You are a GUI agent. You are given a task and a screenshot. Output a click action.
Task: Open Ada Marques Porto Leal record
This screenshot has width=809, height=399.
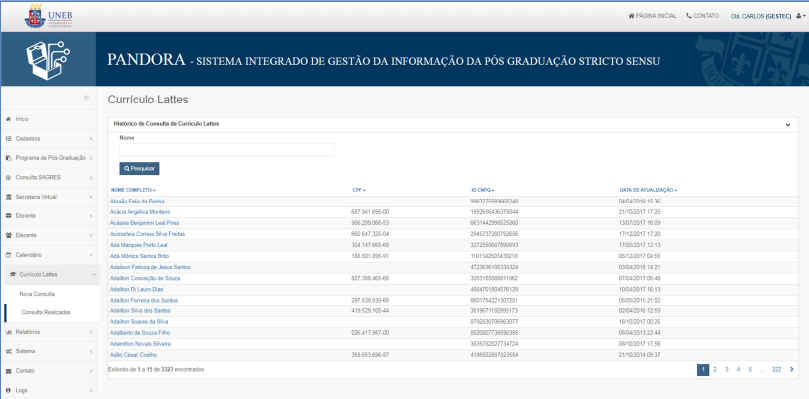click(139, 245)
